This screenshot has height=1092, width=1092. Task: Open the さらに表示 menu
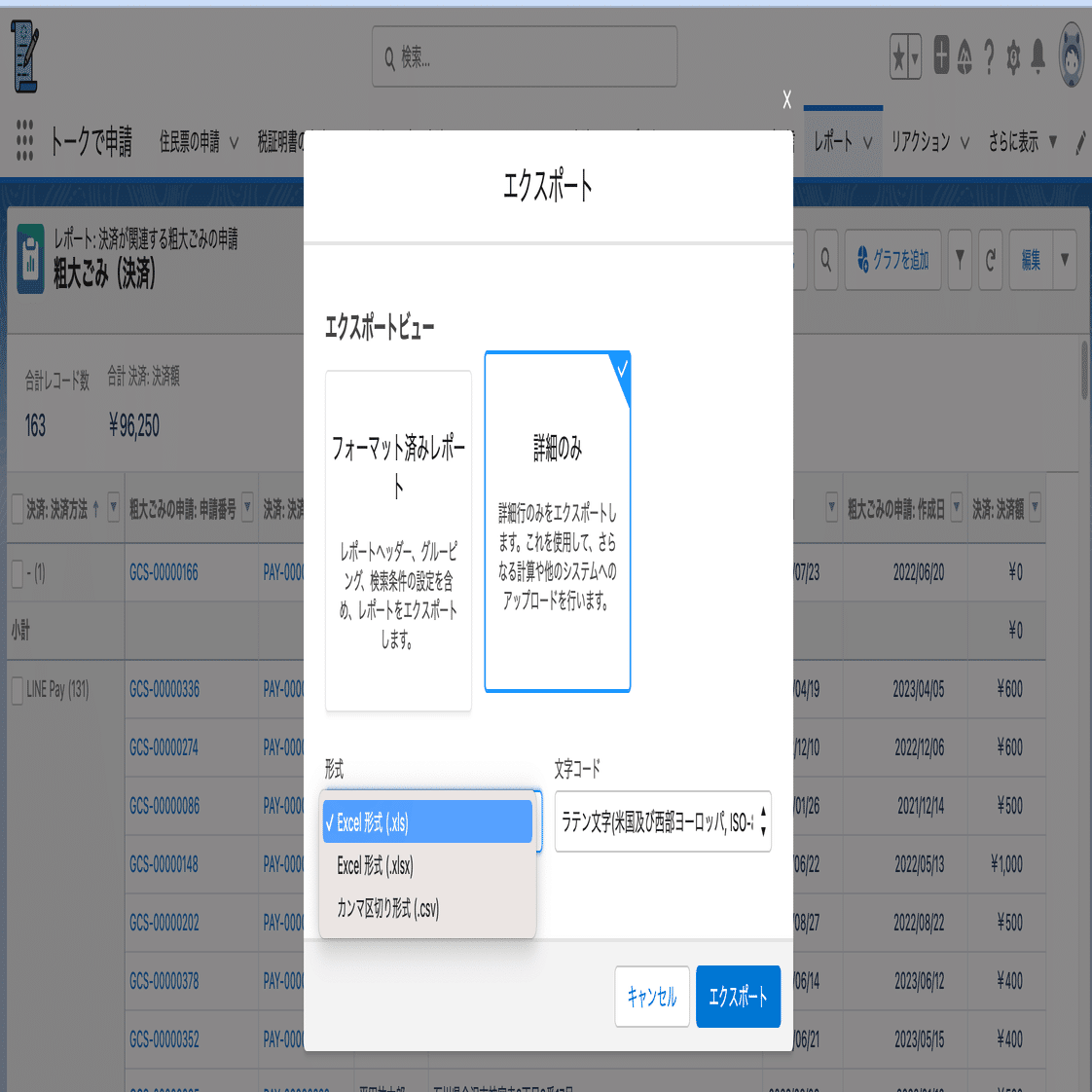tap(1022, 142)
